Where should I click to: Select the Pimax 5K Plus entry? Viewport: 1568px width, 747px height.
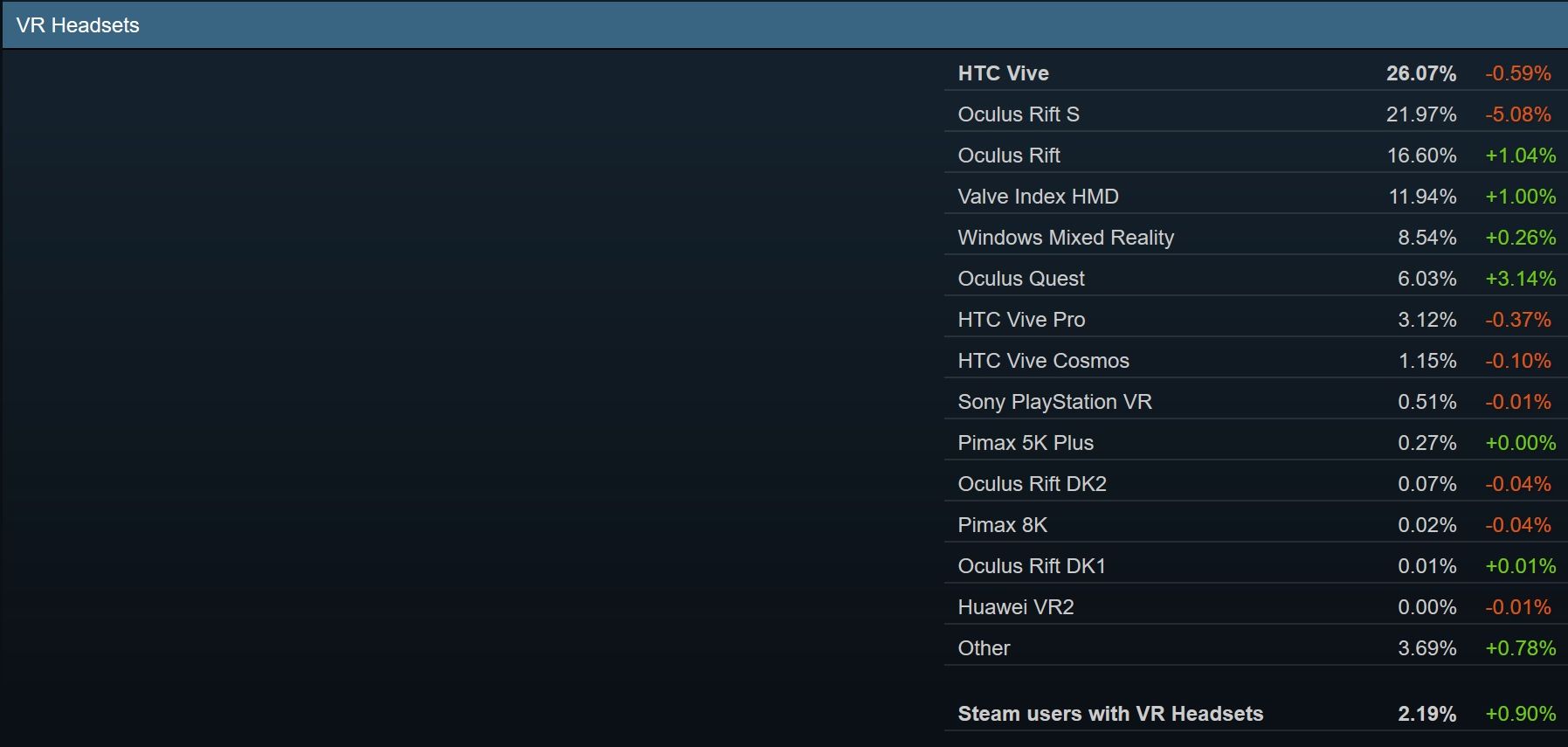1025,443
